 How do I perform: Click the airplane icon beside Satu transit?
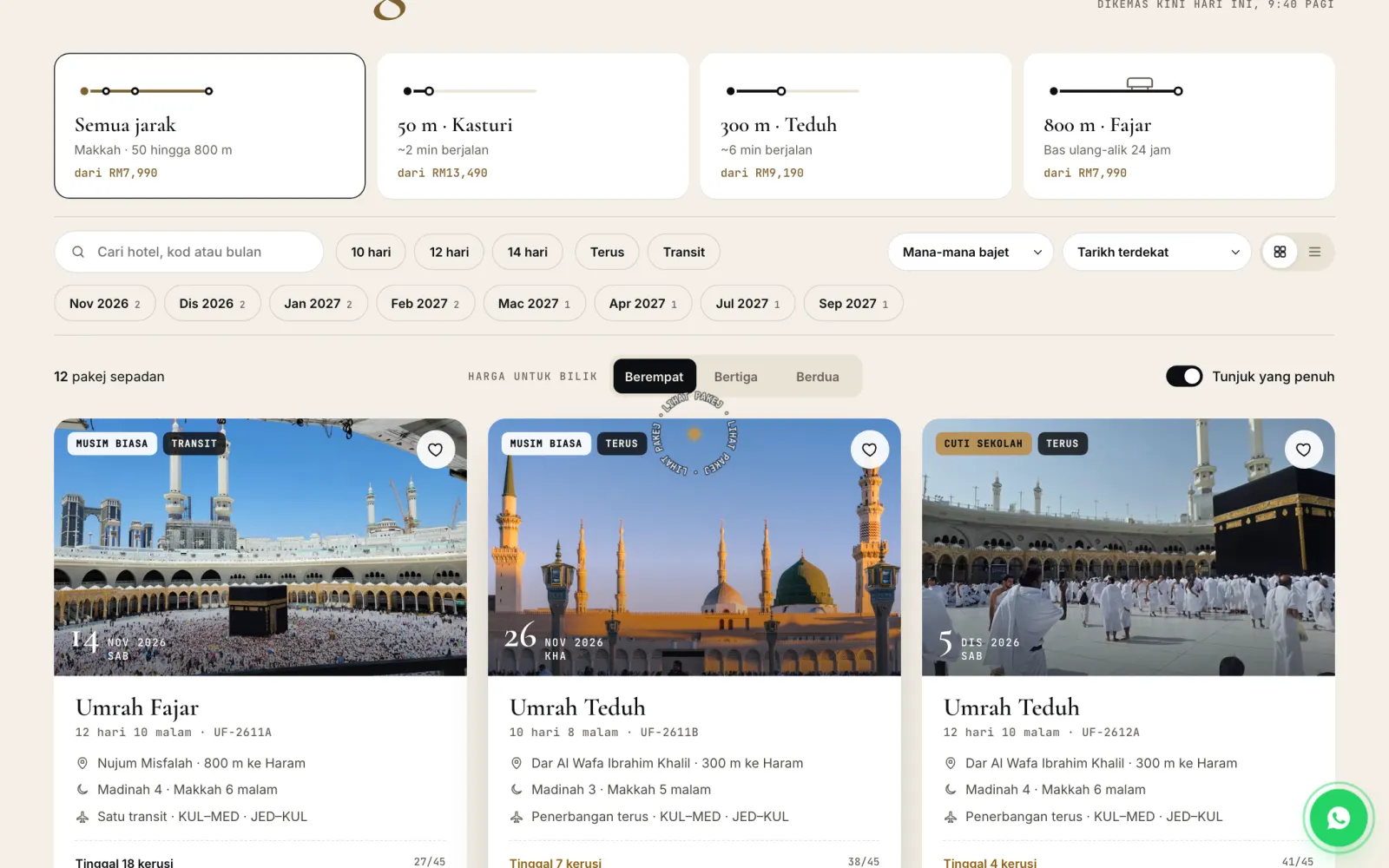(82, 817)
